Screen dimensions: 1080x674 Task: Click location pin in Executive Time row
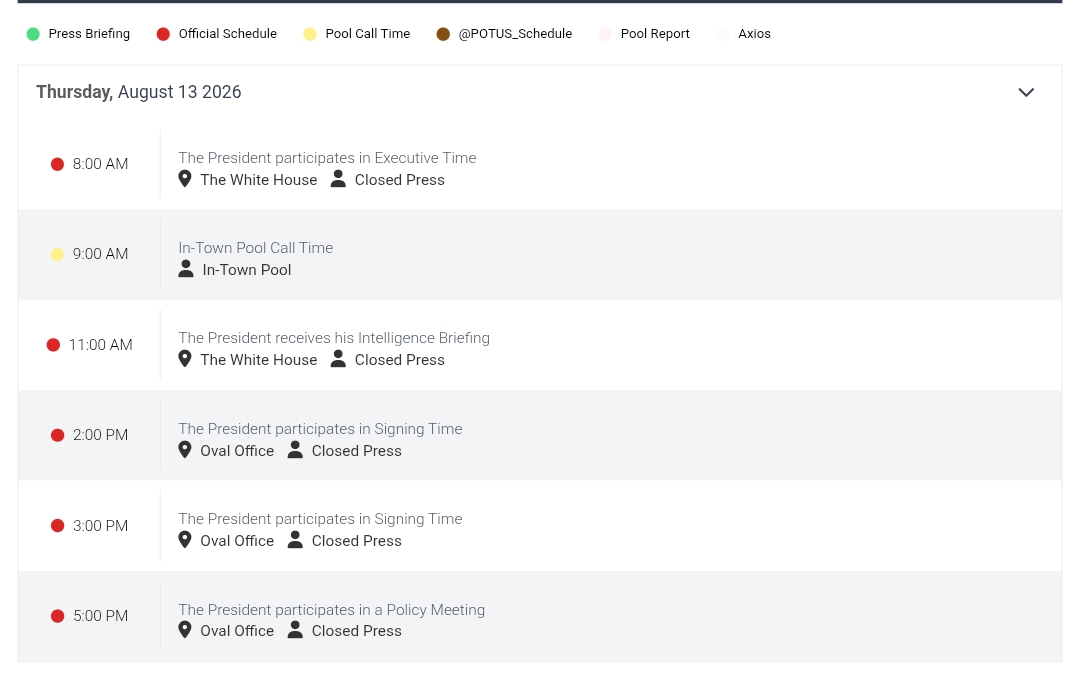pyautogui.click(x=185, y=179)
